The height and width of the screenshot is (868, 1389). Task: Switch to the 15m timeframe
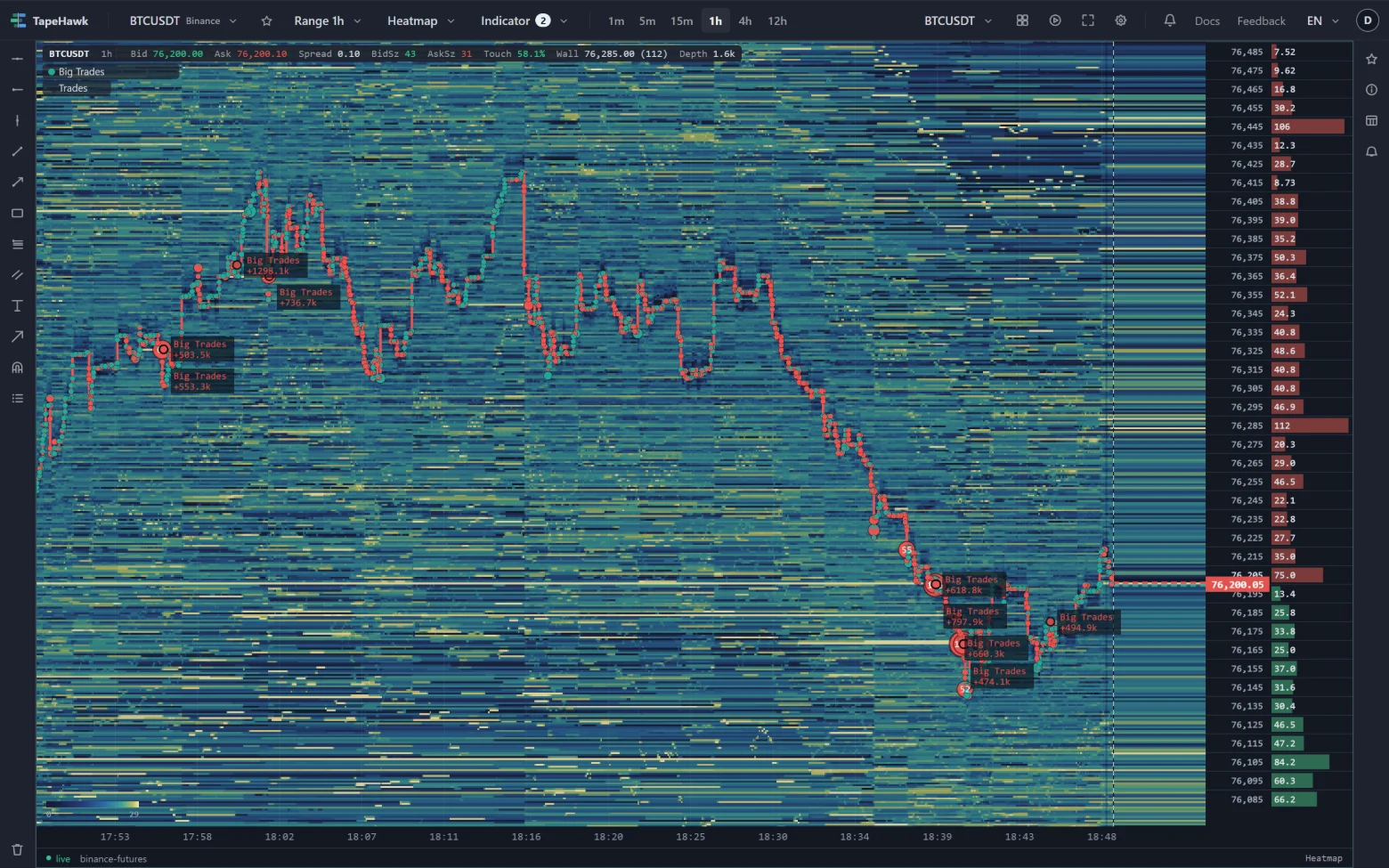[682, 20]
